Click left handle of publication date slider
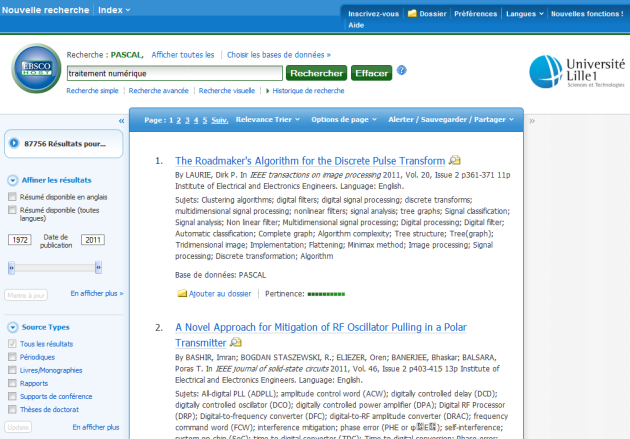The height and width of the screenshot is (439, 630). coord(11,267)
